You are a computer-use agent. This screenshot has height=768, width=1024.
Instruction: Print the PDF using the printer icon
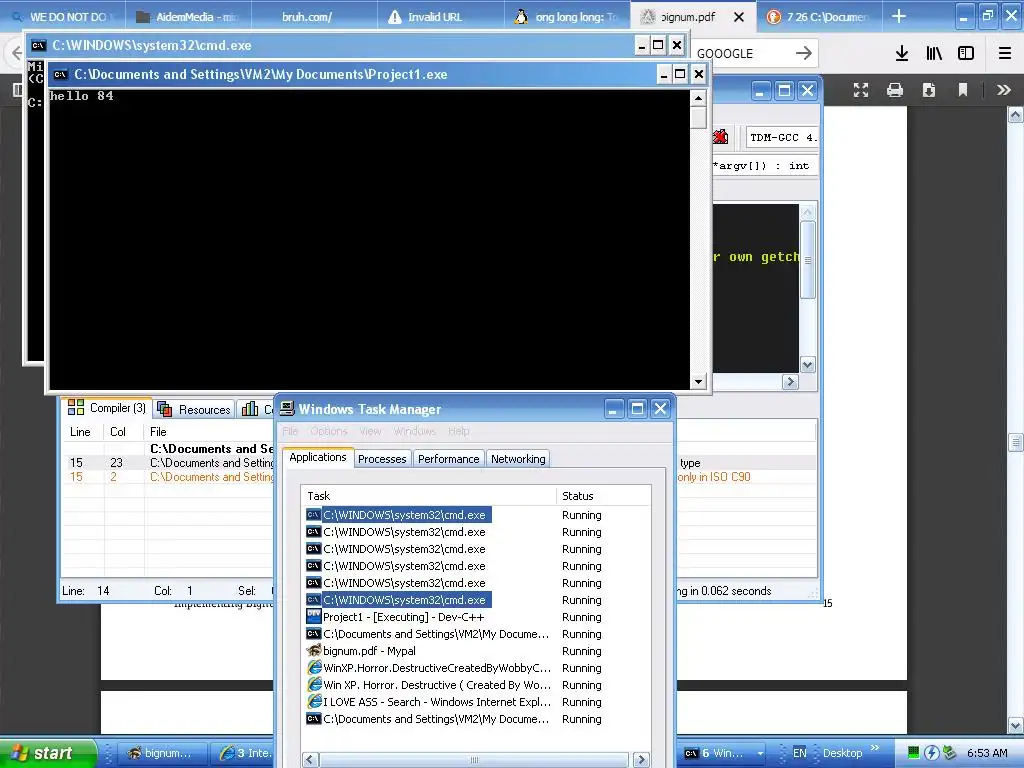point(895,90)
